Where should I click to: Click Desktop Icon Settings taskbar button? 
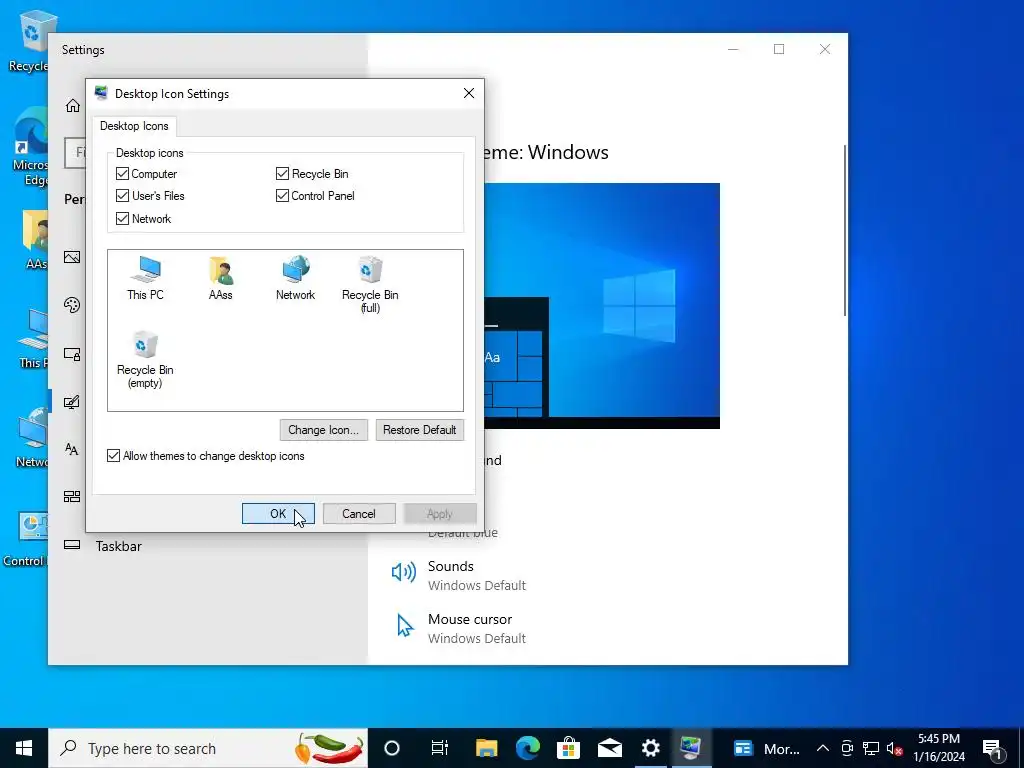(x=691, y=748)
